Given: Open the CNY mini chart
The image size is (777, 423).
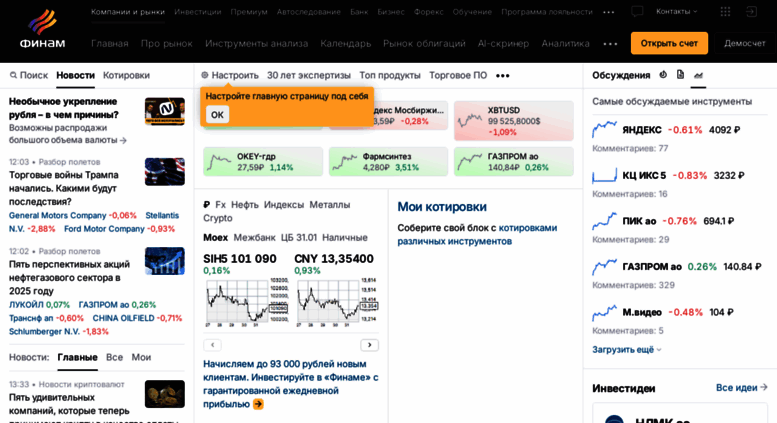Looking at the screenshot, I should pyautogui.click(x=336, y=303).
